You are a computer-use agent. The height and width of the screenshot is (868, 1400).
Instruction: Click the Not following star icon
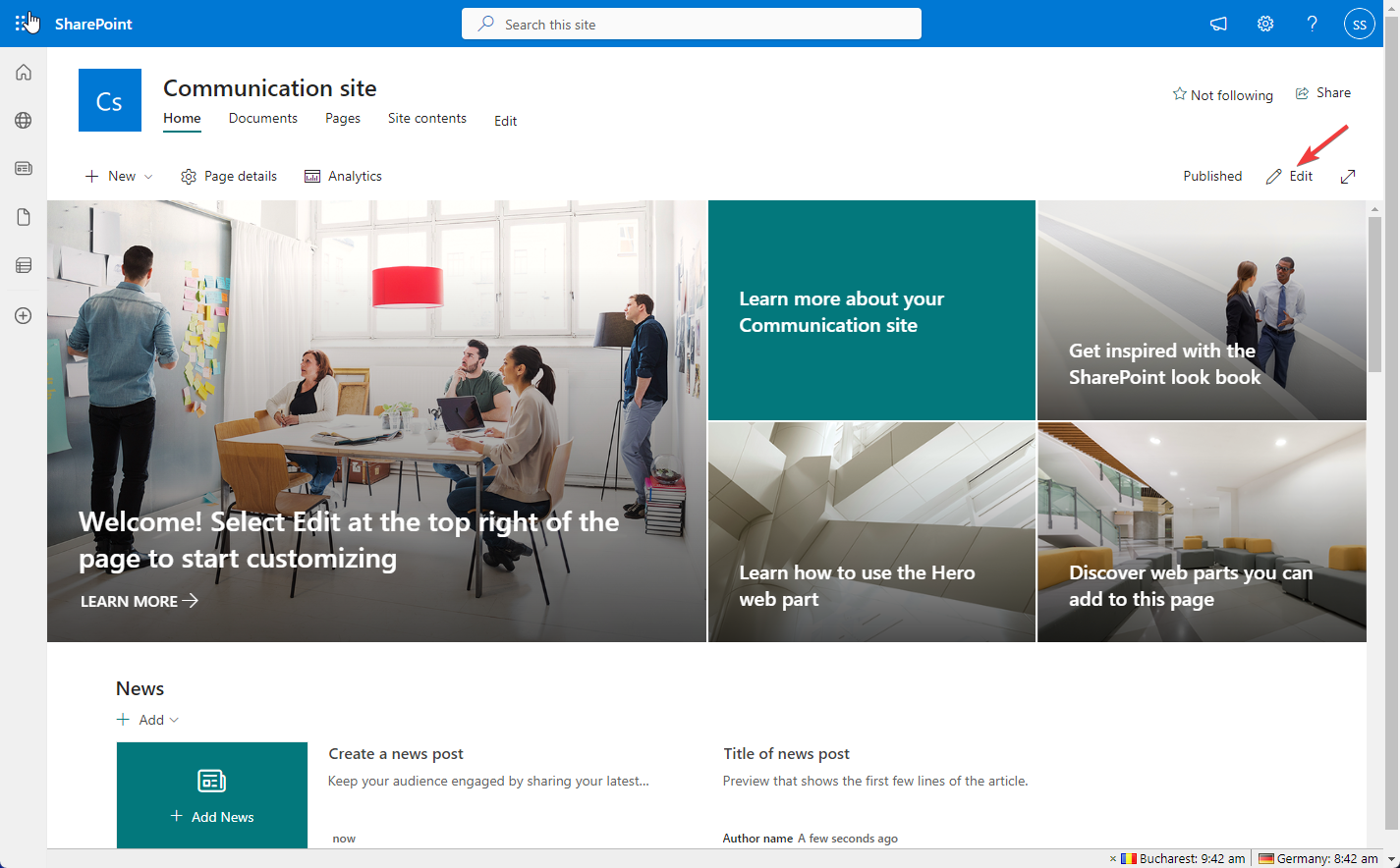(x=1179, y=94)
